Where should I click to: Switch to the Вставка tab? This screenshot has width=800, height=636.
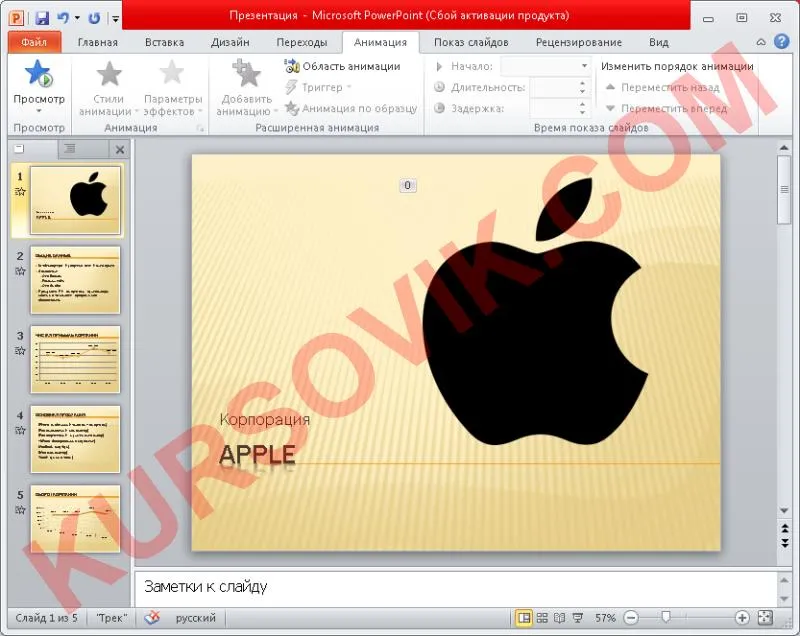click(164, 42)
